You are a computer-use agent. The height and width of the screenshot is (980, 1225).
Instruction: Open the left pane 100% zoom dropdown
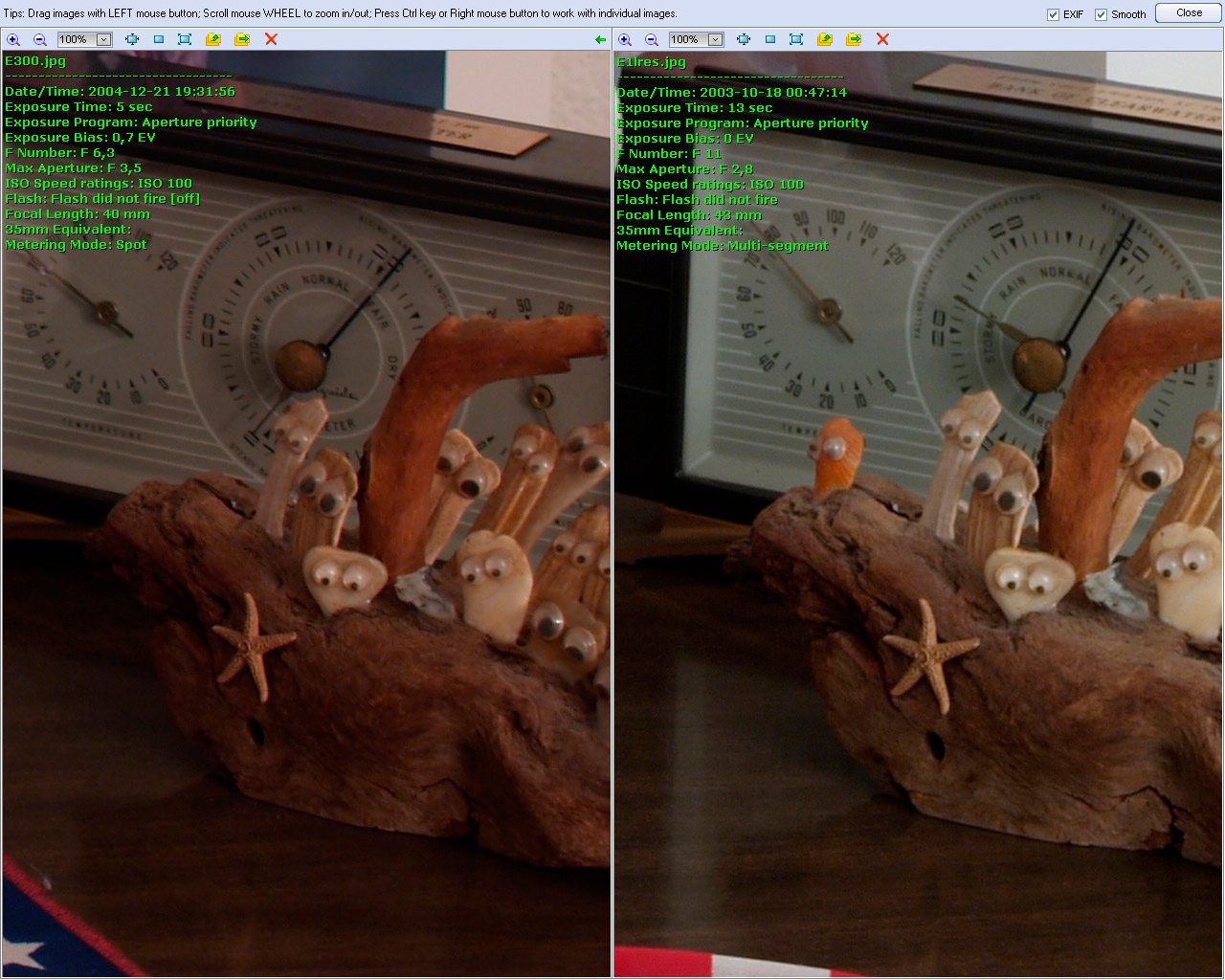tap(103, 39)
